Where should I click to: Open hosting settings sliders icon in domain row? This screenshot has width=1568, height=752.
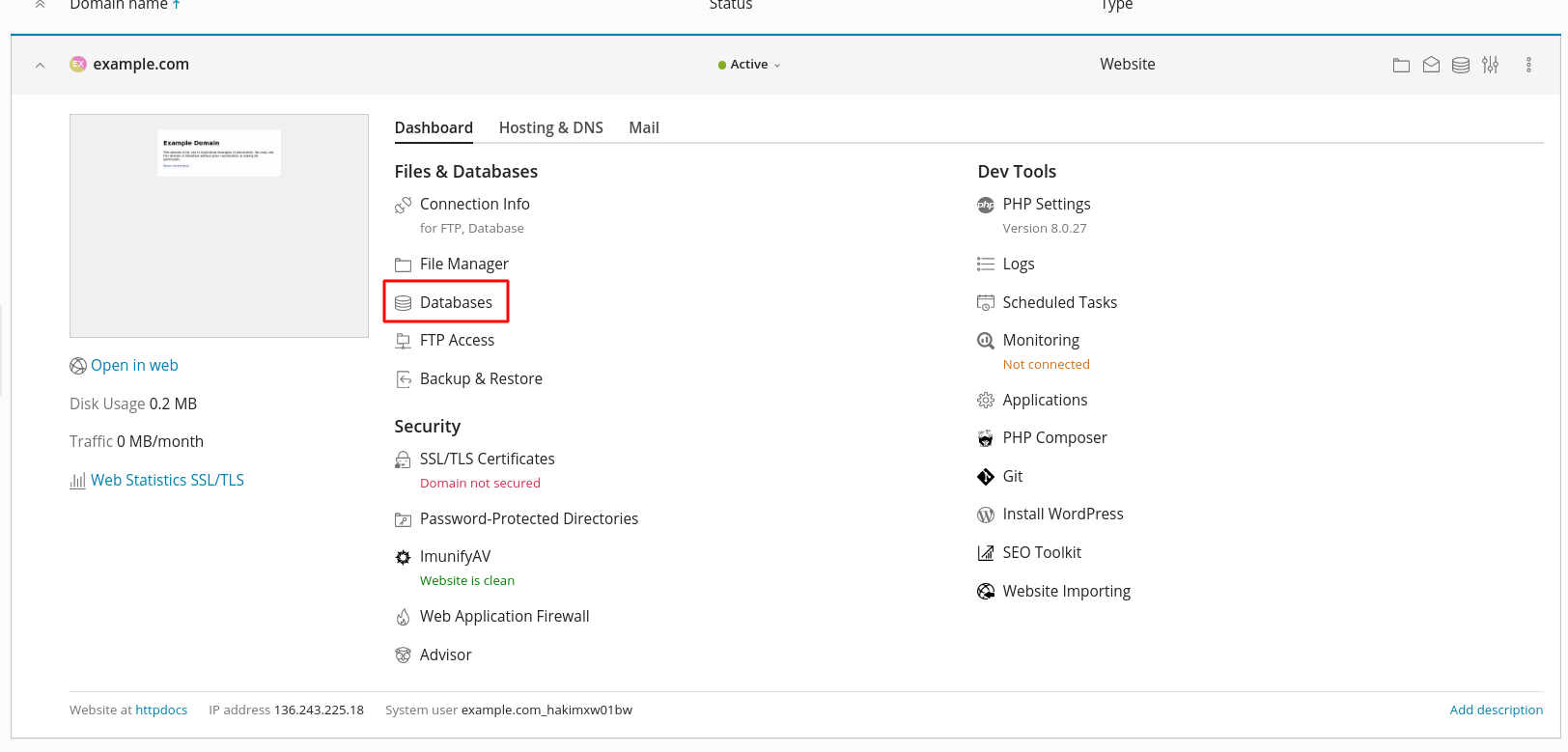click(x=1491, y=65)
